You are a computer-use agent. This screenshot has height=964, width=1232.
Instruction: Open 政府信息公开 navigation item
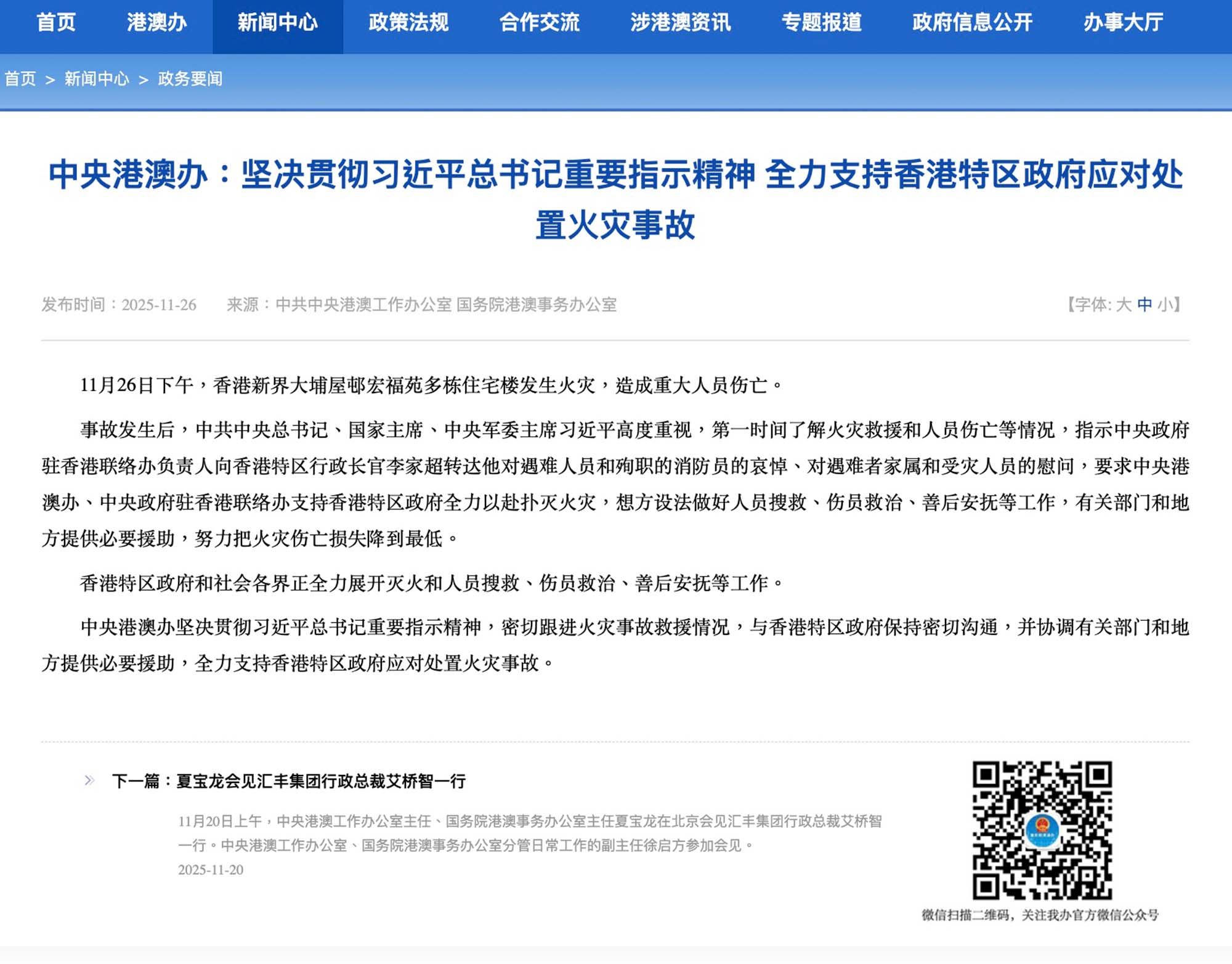(972, 23)
